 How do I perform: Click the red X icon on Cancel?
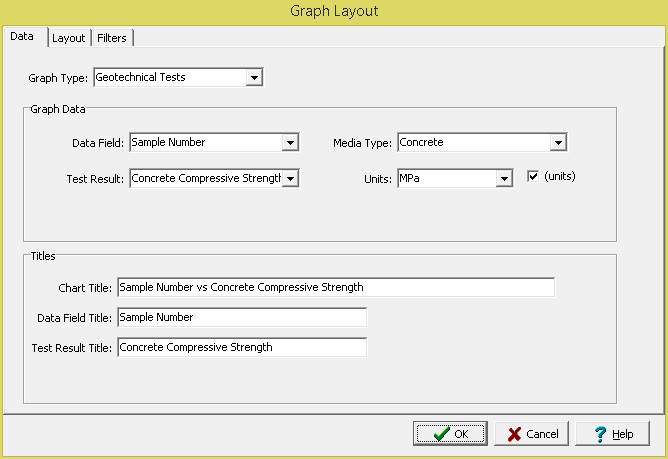click(513, 434)
